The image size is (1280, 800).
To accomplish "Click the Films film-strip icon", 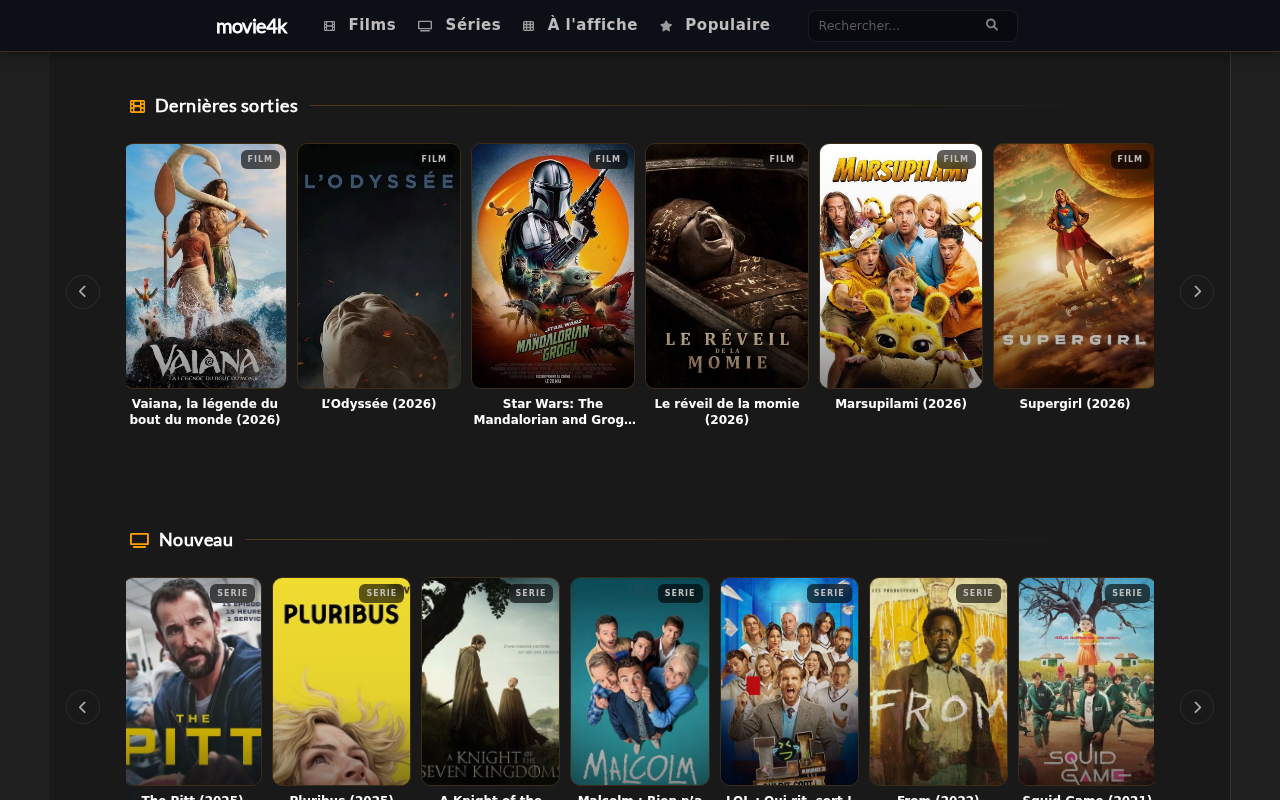I will click(330, 26).
